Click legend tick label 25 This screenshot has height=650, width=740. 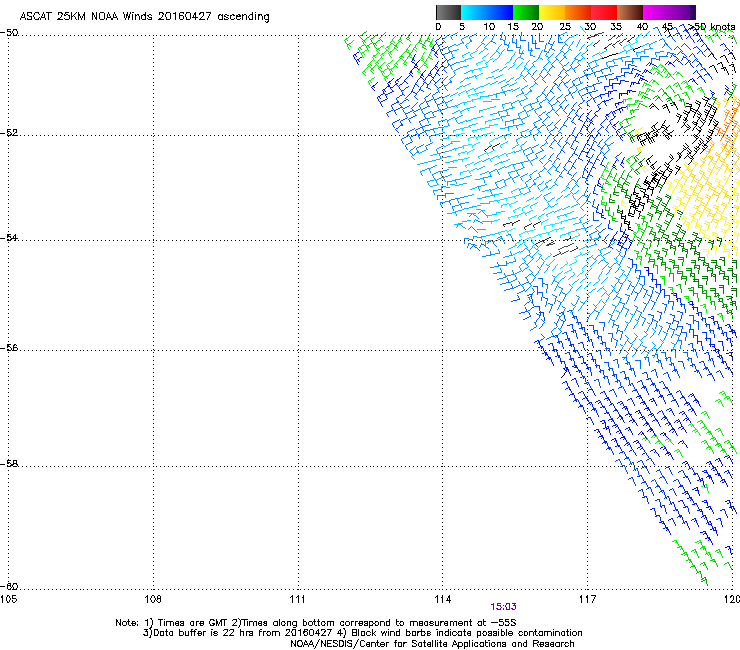tap(565, 27)
